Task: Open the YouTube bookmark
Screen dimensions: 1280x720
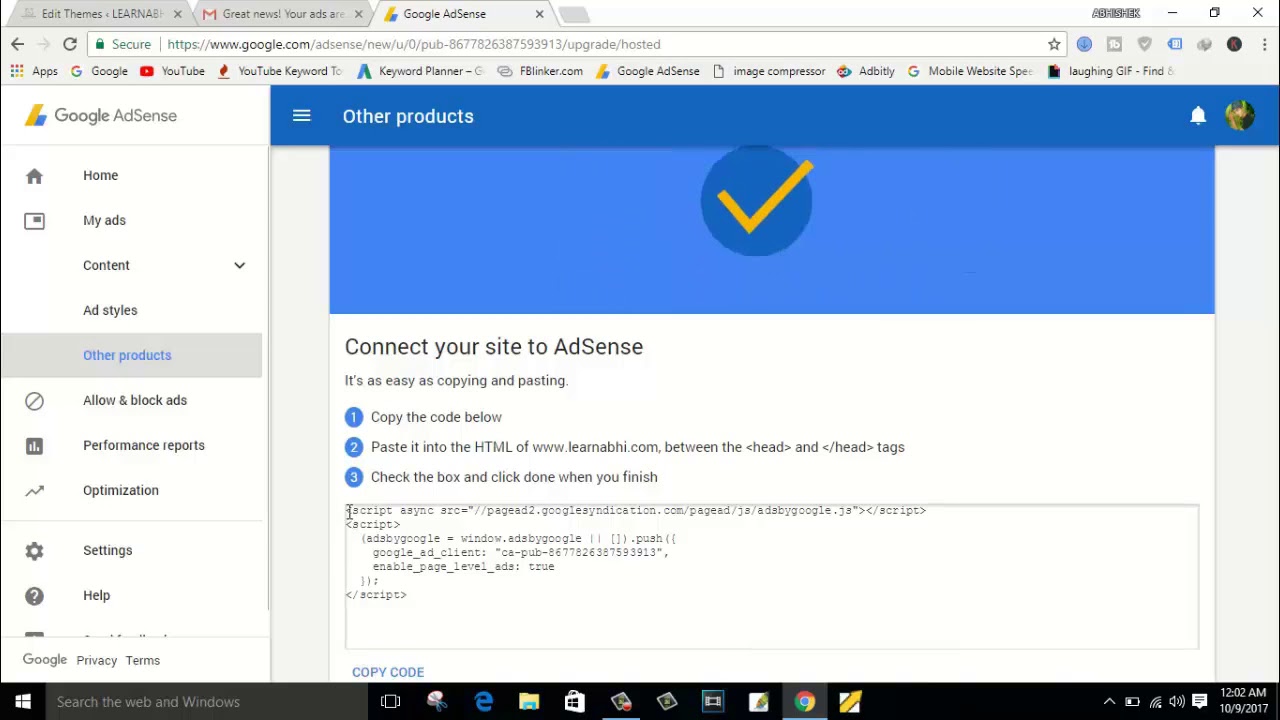Action: click(x=172, y=71)
